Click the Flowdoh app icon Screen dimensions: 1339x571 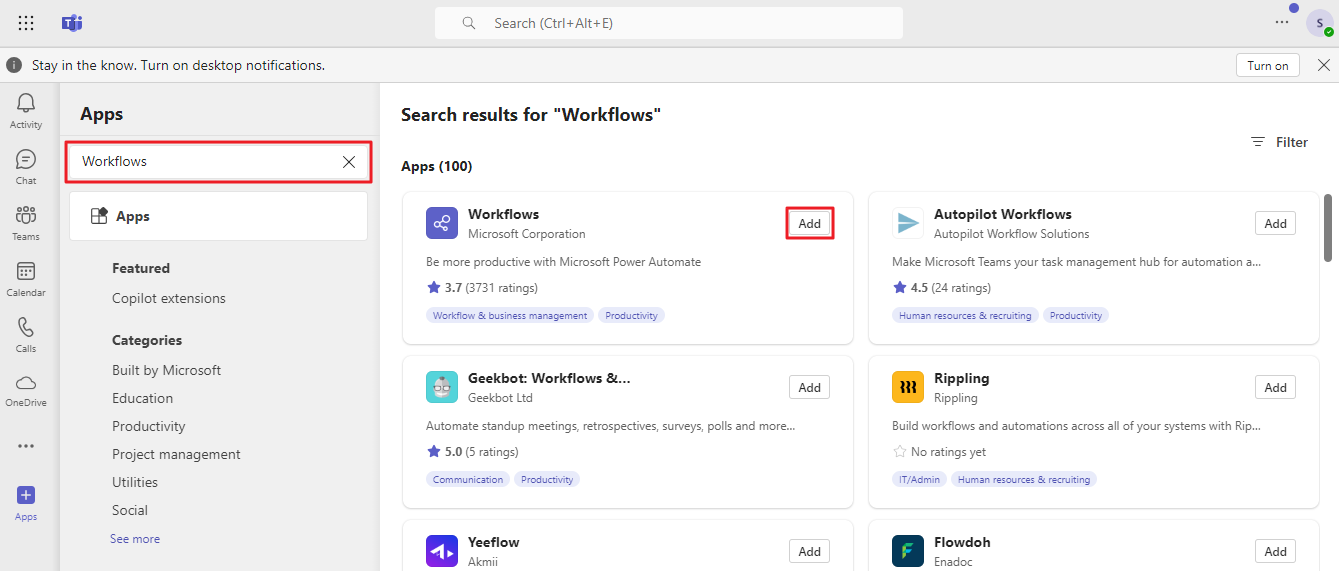click(908, 551)
